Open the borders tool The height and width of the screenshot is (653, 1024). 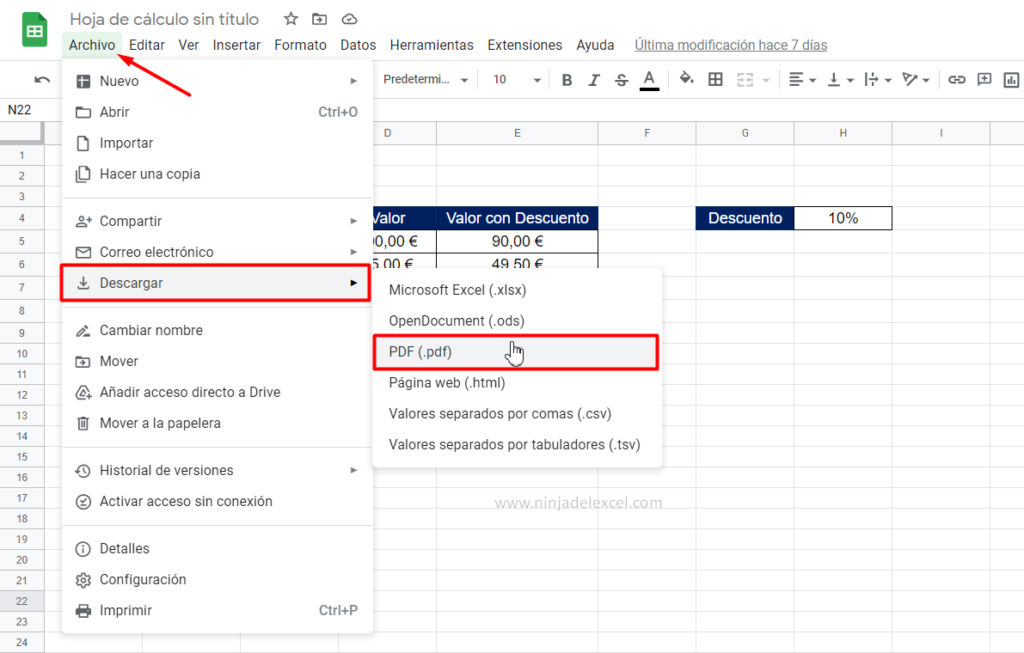point(716,79)
